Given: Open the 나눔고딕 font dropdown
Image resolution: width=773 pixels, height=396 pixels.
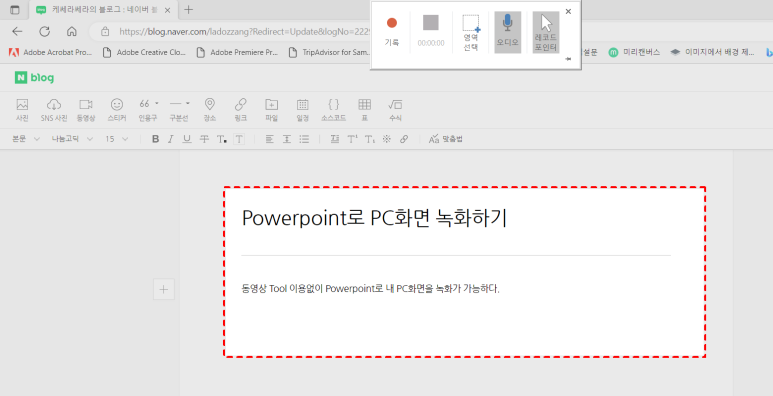Looking at the screenshot, I should (x=72, y=139).
